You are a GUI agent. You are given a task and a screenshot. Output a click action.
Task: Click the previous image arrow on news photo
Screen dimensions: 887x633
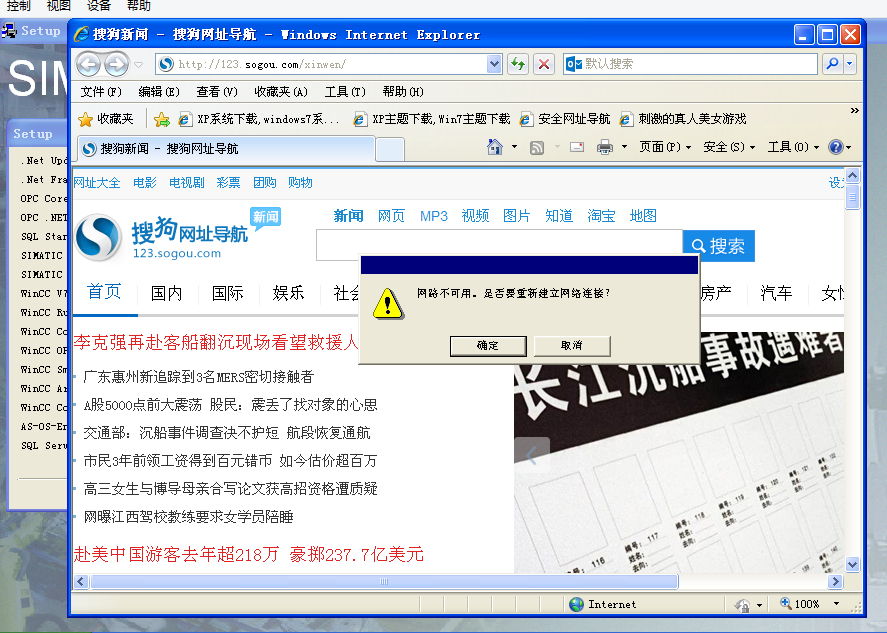(x=532, y=455)
